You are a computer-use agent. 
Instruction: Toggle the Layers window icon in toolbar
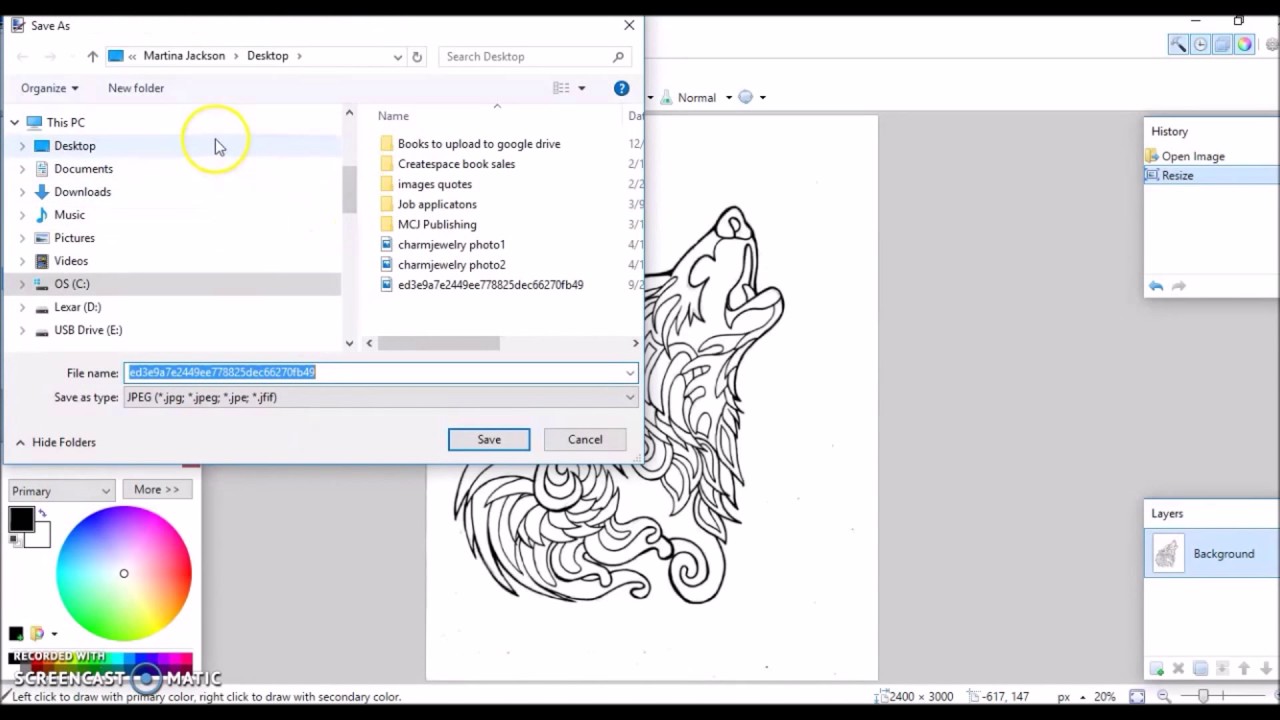1222,44
